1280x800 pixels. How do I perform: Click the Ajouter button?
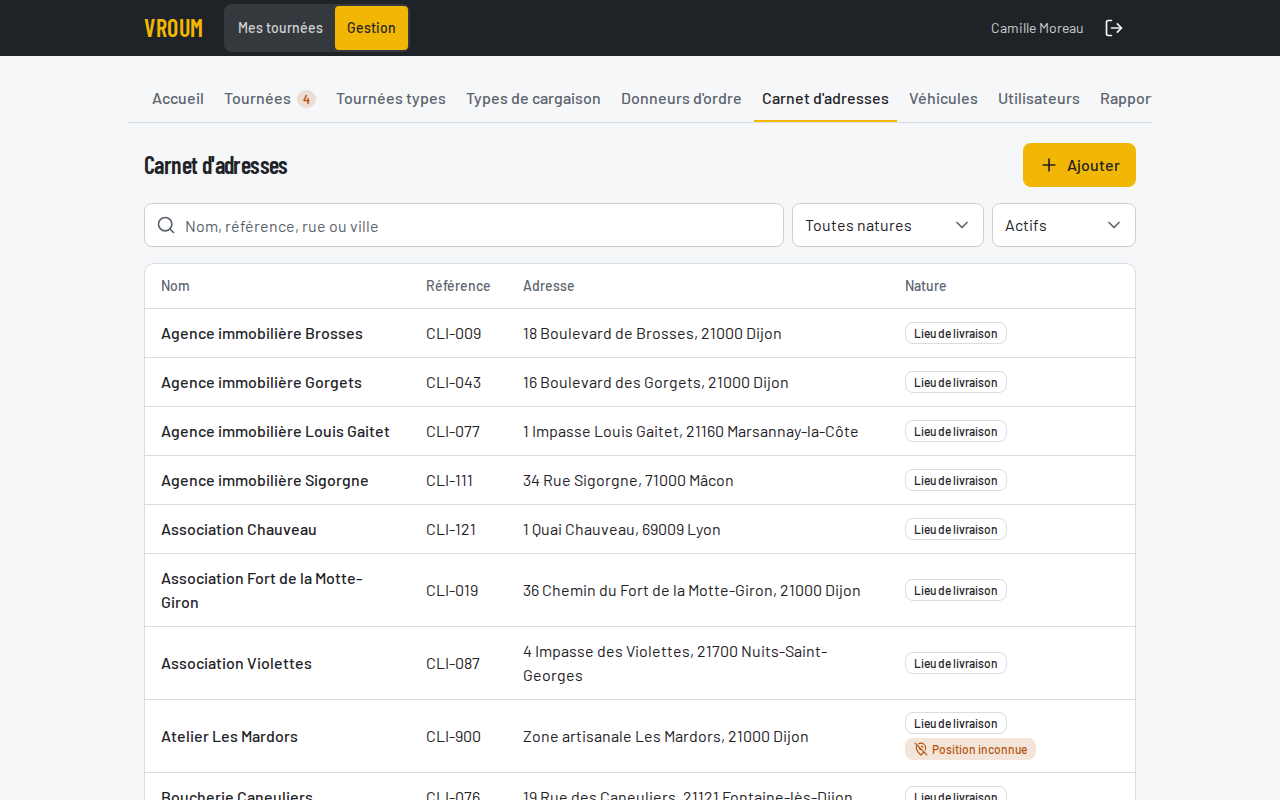(x=1079, y=165)
